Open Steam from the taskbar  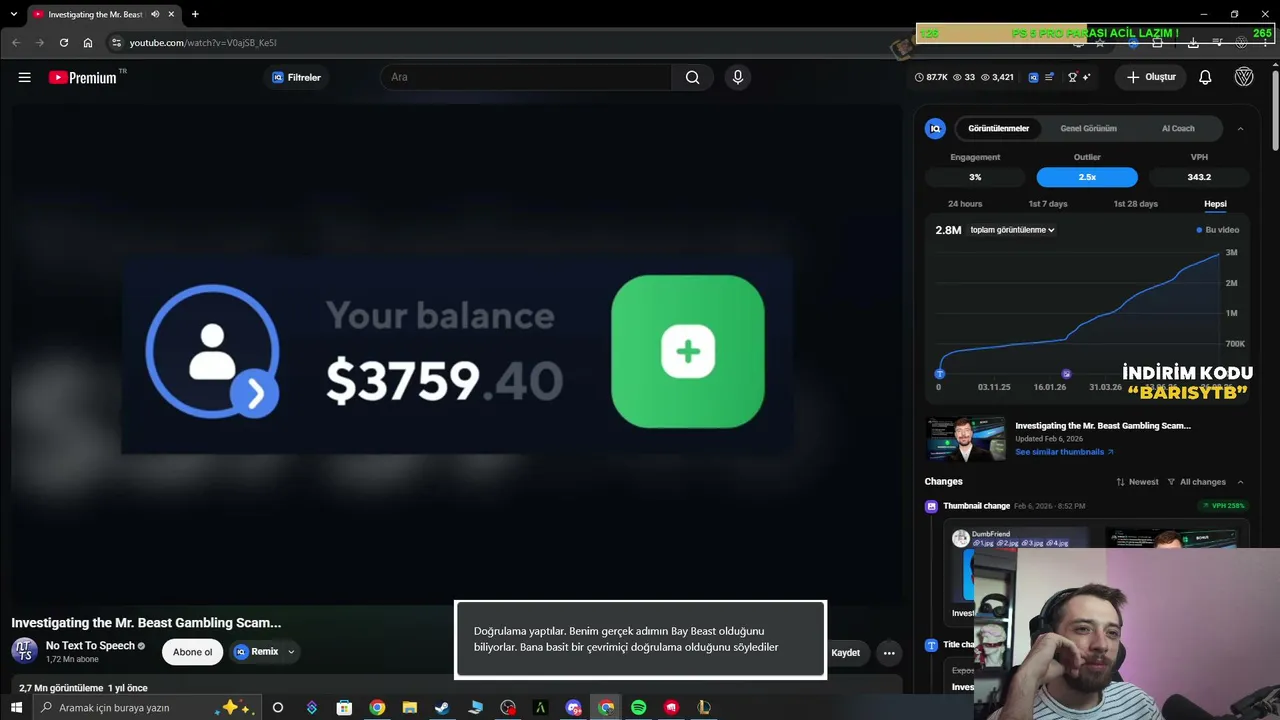442,708
